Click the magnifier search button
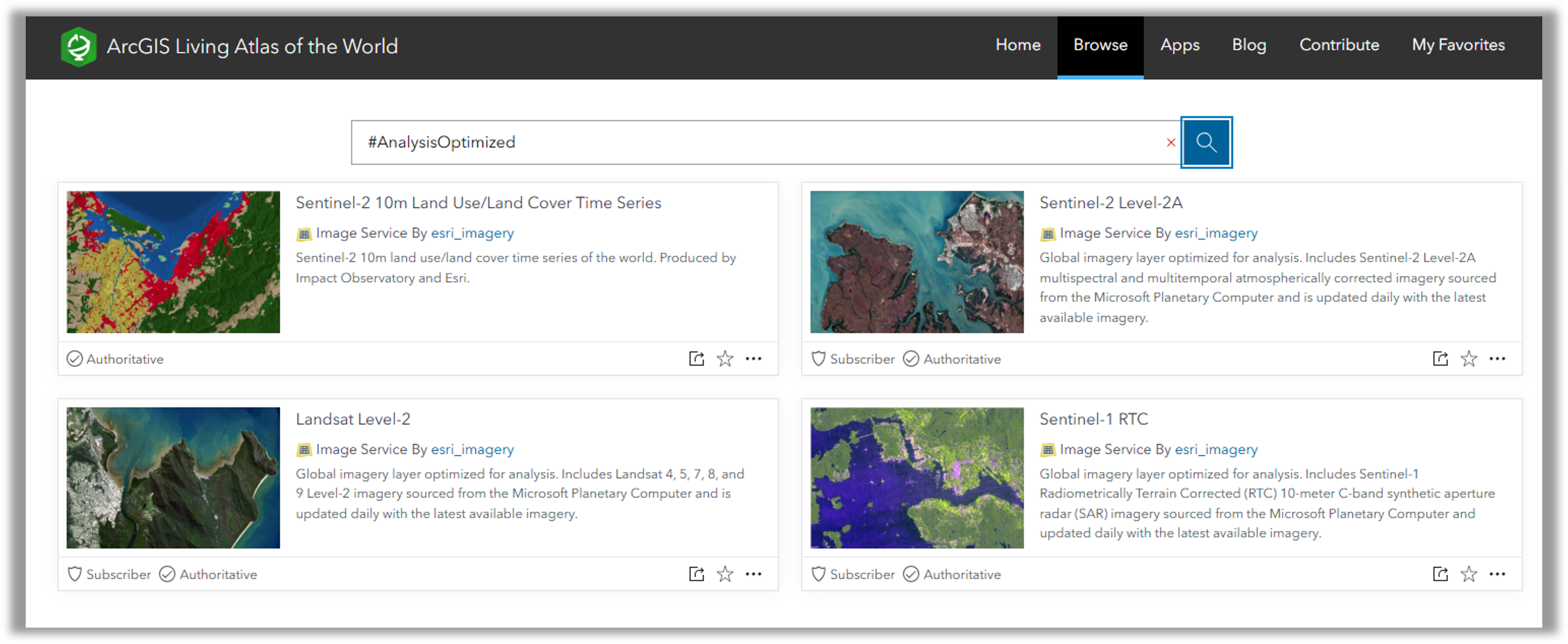 pyautogui.click(x=1206, y=142)
